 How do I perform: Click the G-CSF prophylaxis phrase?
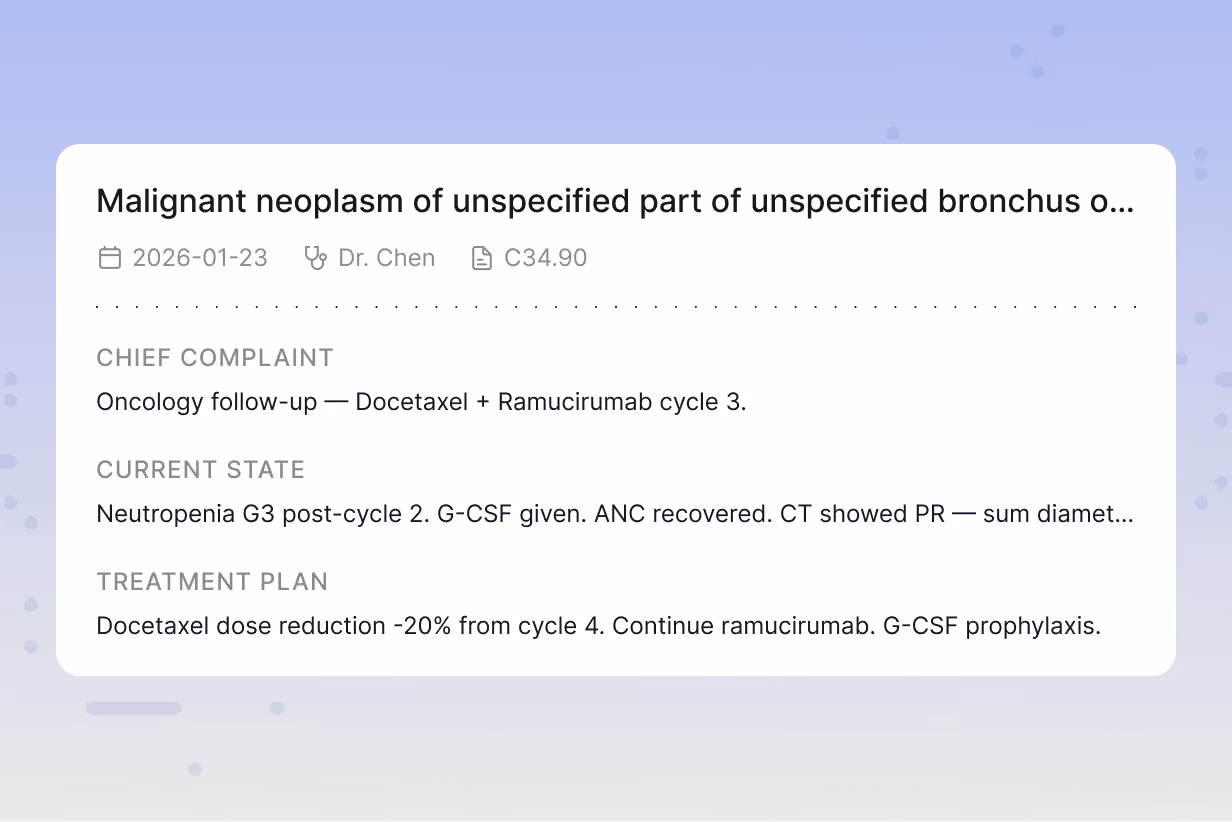coord(992,626)
